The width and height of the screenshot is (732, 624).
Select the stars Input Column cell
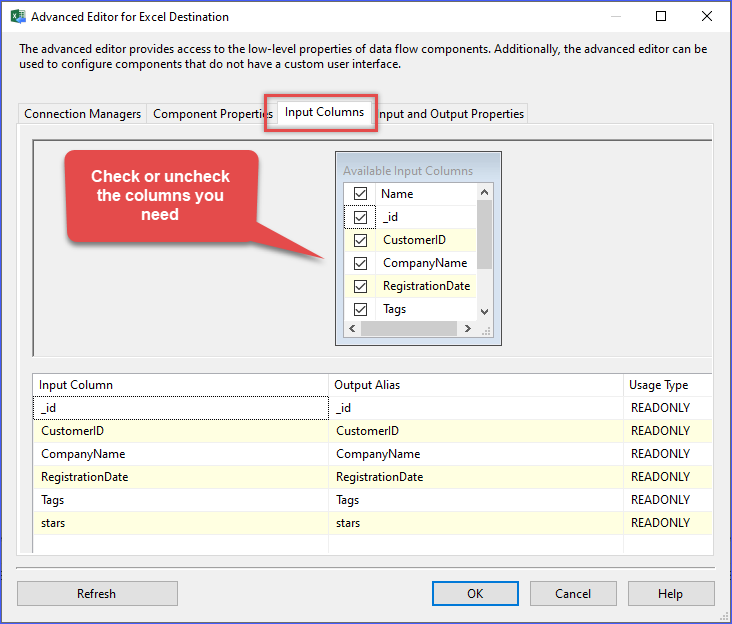coord(181,523)
